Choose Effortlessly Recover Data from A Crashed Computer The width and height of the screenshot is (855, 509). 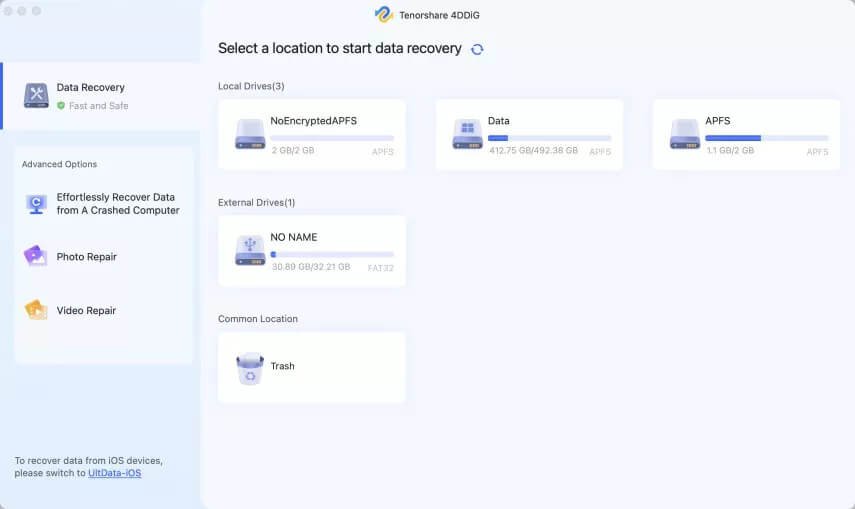(x=118, y=203)
